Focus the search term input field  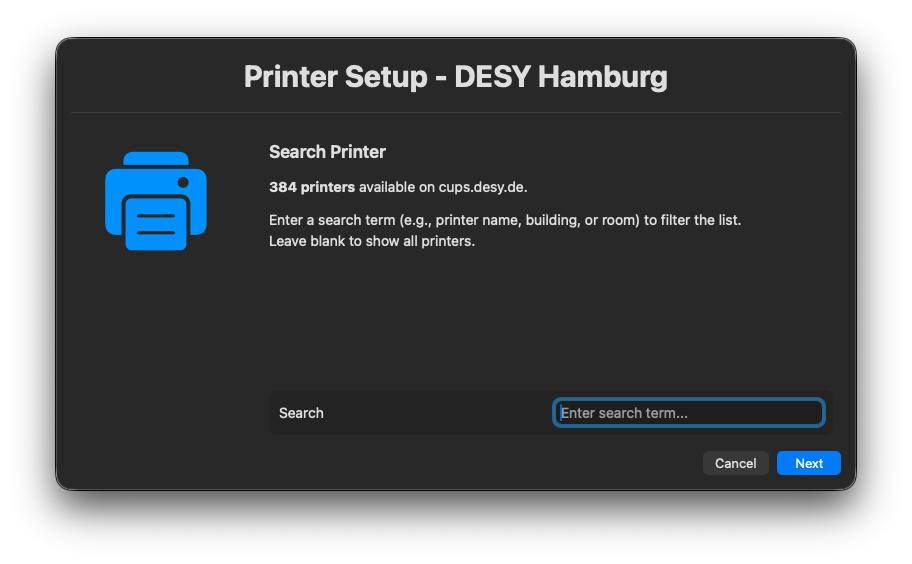tap(688, 412)
